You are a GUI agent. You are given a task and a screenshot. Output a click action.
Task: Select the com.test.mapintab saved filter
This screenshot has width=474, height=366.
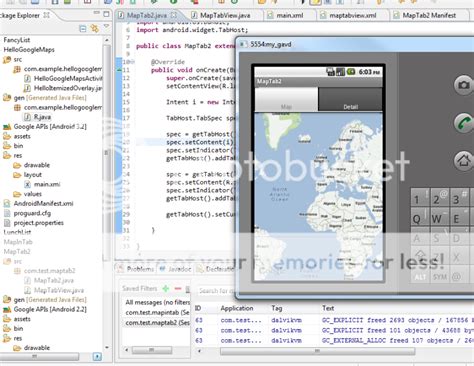[157, 313]
